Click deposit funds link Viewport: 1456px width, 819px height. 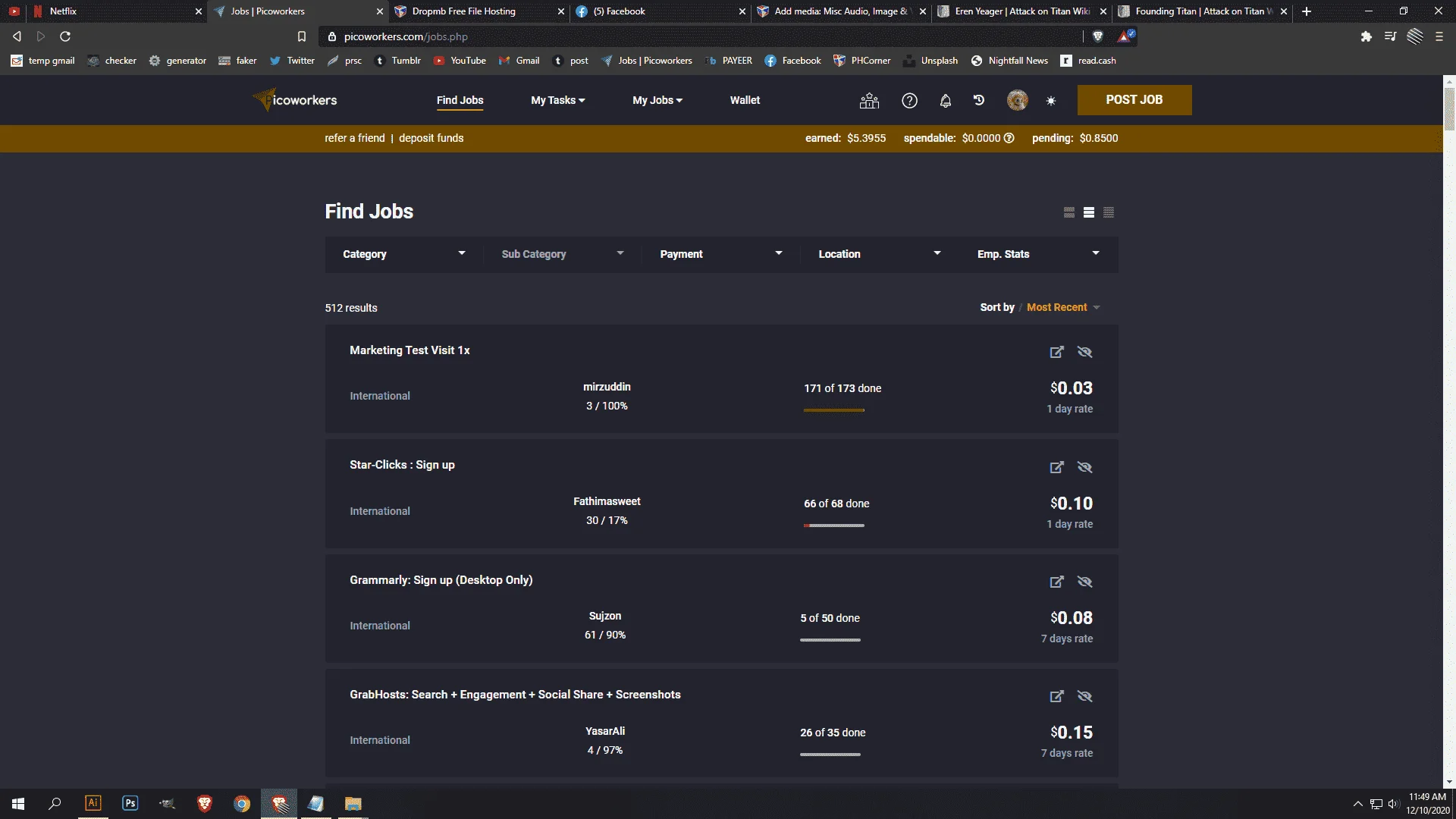431,138
